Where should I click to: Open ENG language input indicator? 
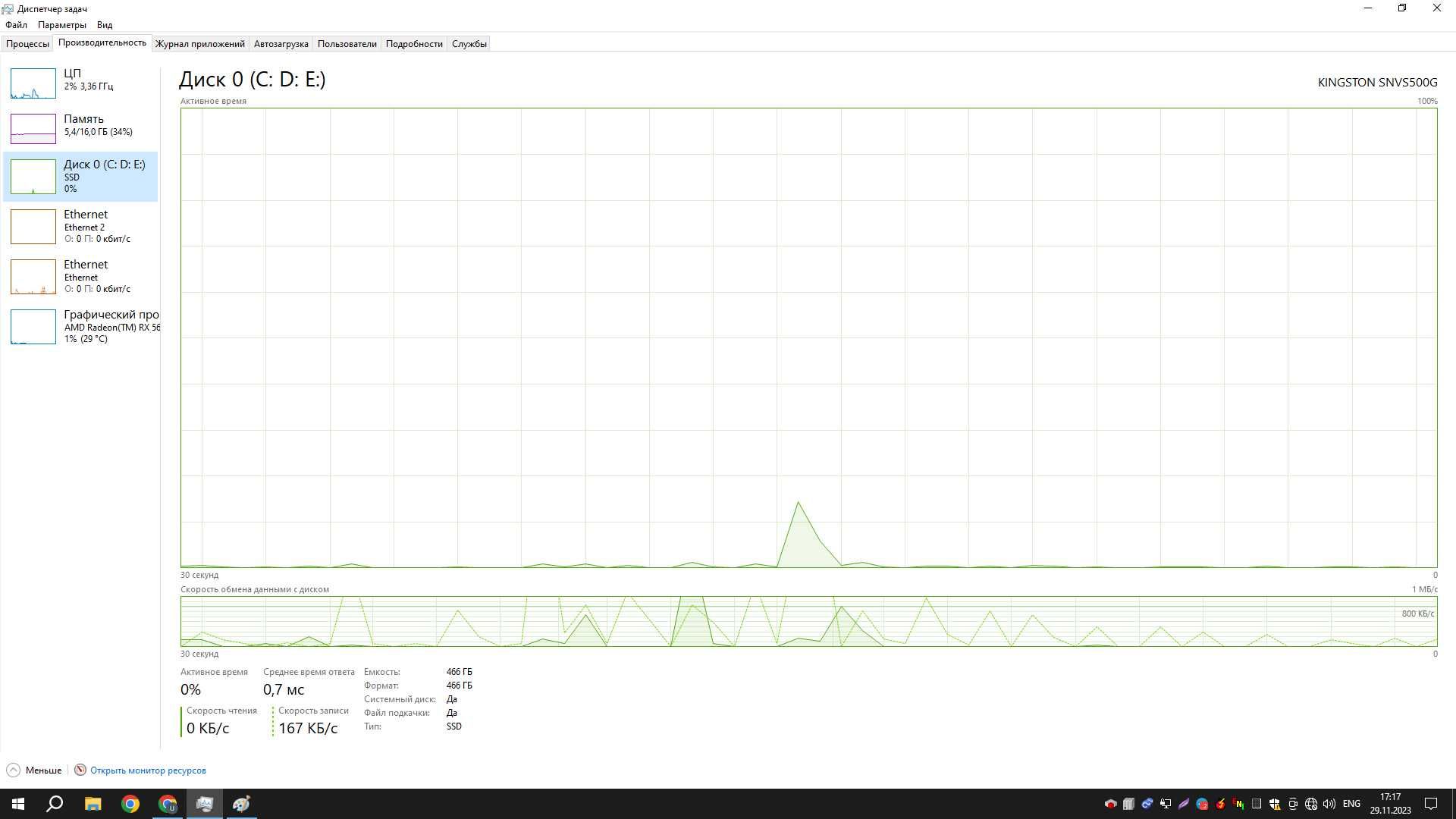(x=1351, y=804)
